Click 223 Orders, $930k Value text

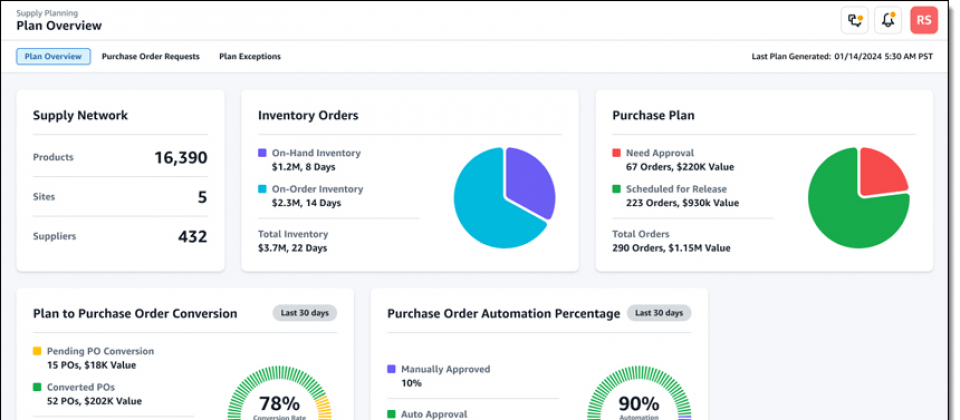(x=682, y=203)
